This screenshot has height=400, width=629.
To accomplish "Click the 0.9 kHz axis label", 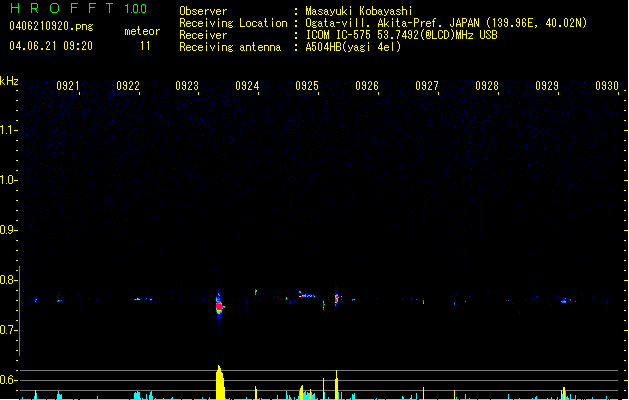I will [x=7, y=230].
